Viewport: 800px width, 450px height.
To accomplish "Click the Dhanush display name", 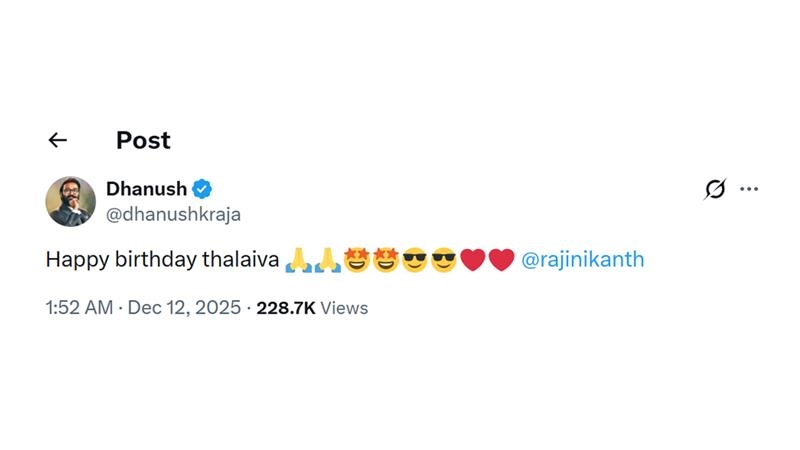I will (146, 189).
